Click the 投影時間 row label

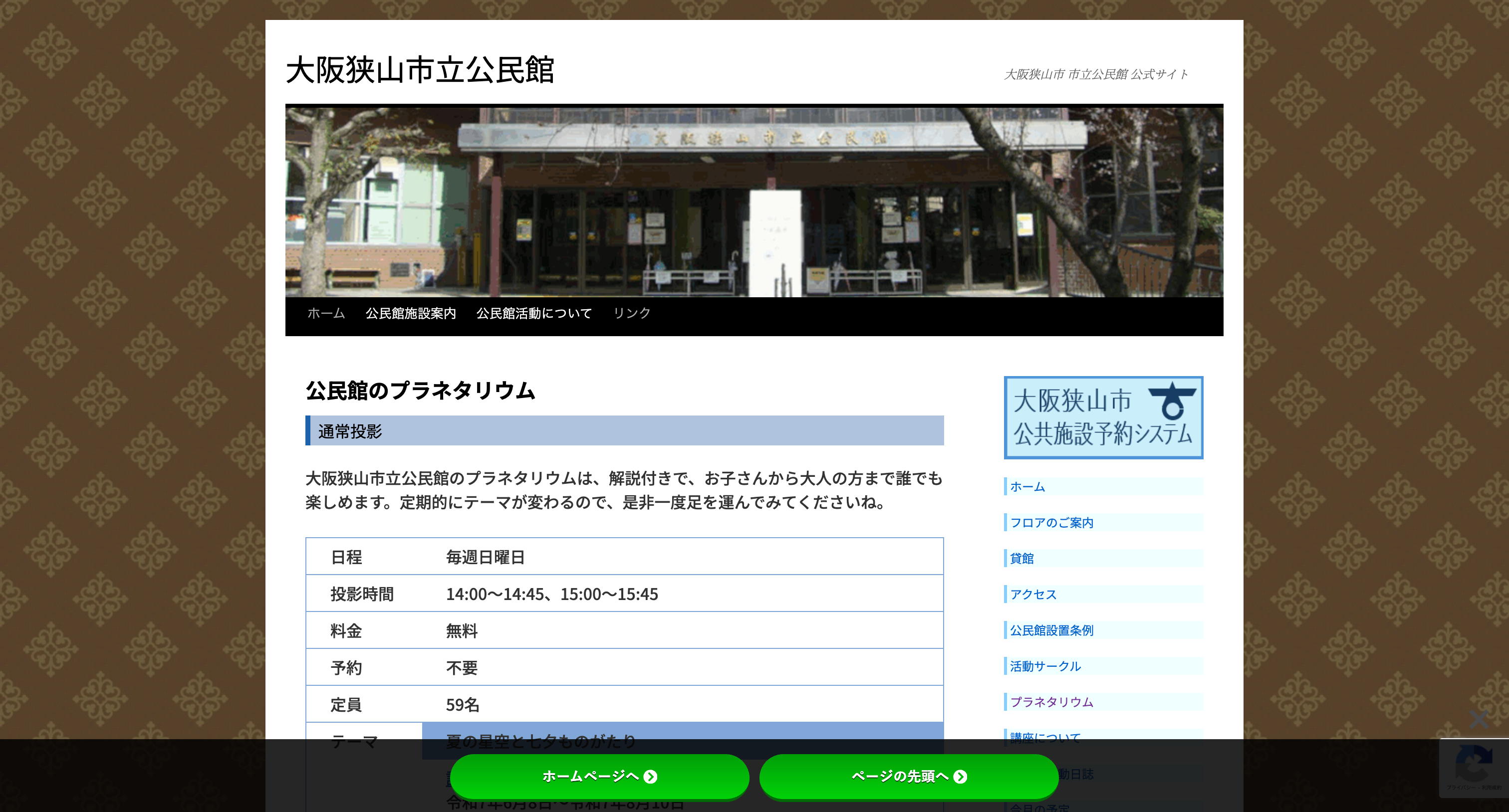point(362,594)
